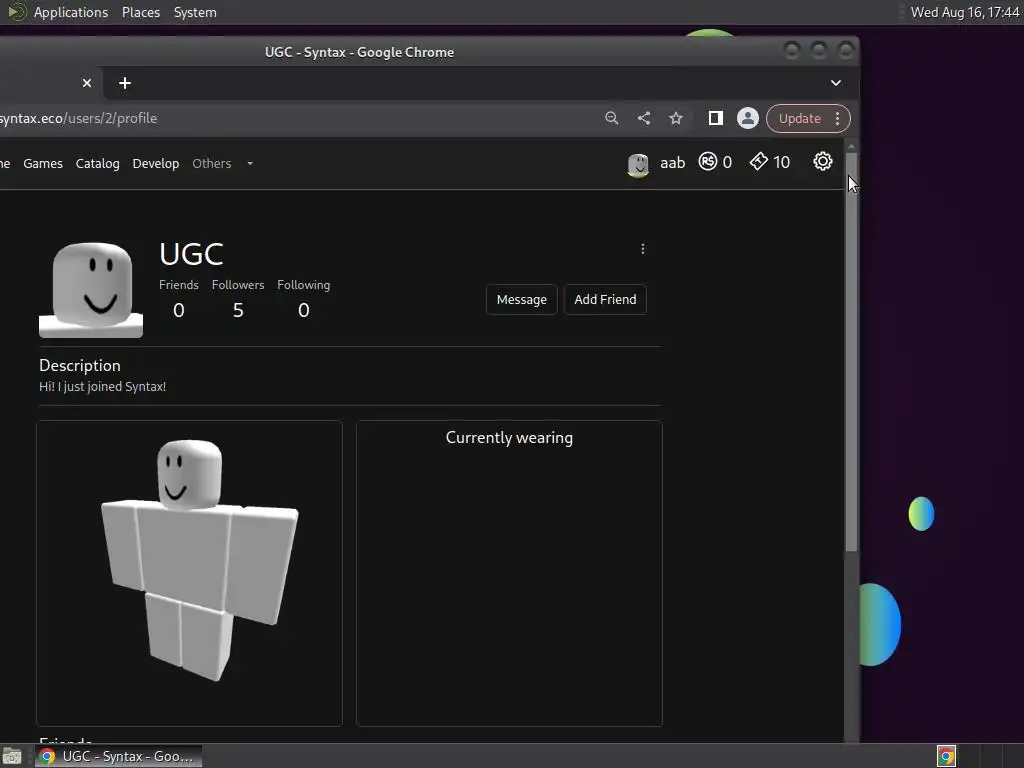This screenshot has width=1024, height=768.
Task: Click the Chrome icon in bottom-right tray
Action: [946, 756]
